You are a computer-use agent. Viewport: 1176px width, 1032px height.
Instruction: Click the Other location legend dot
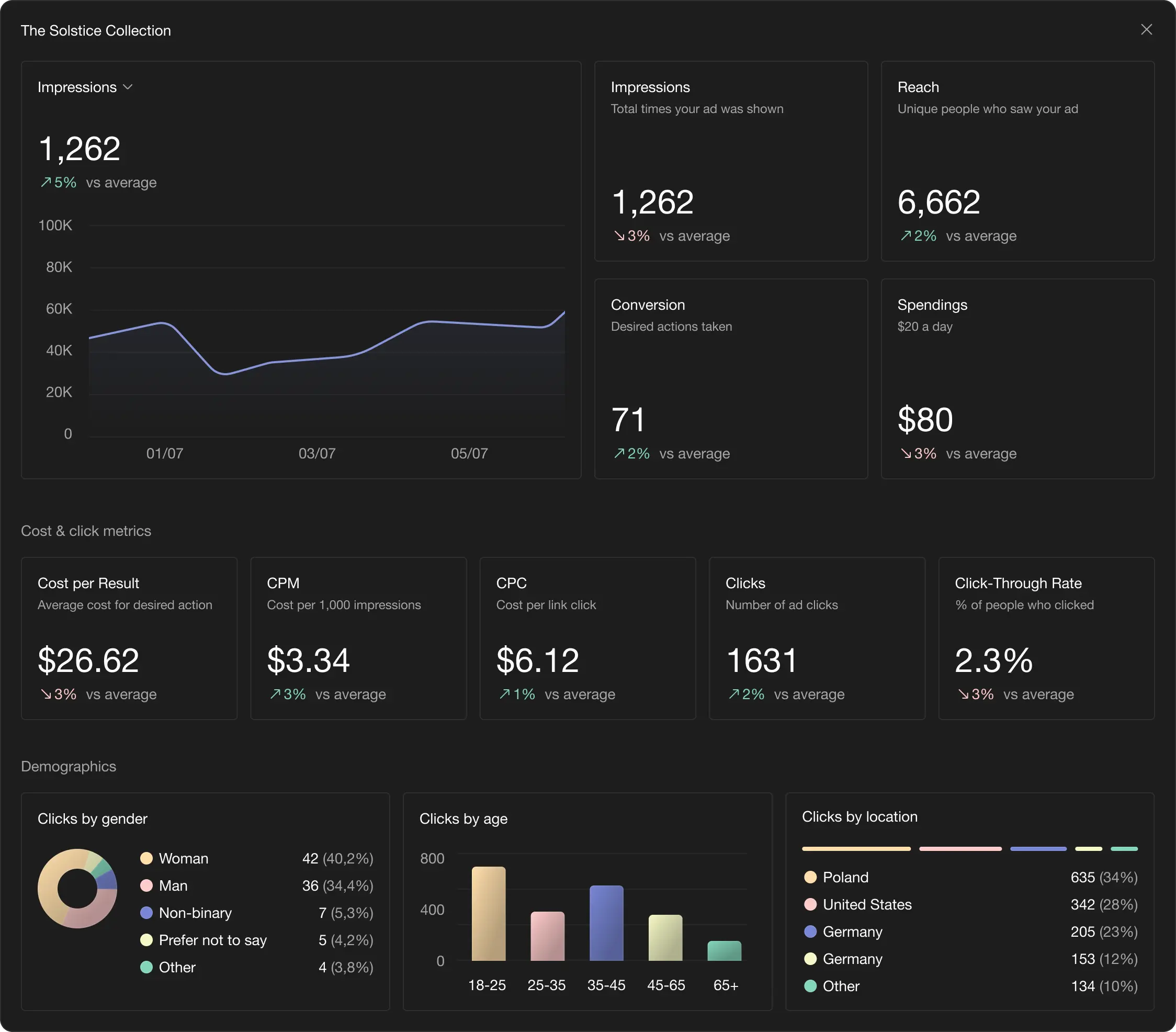(810, 986)
